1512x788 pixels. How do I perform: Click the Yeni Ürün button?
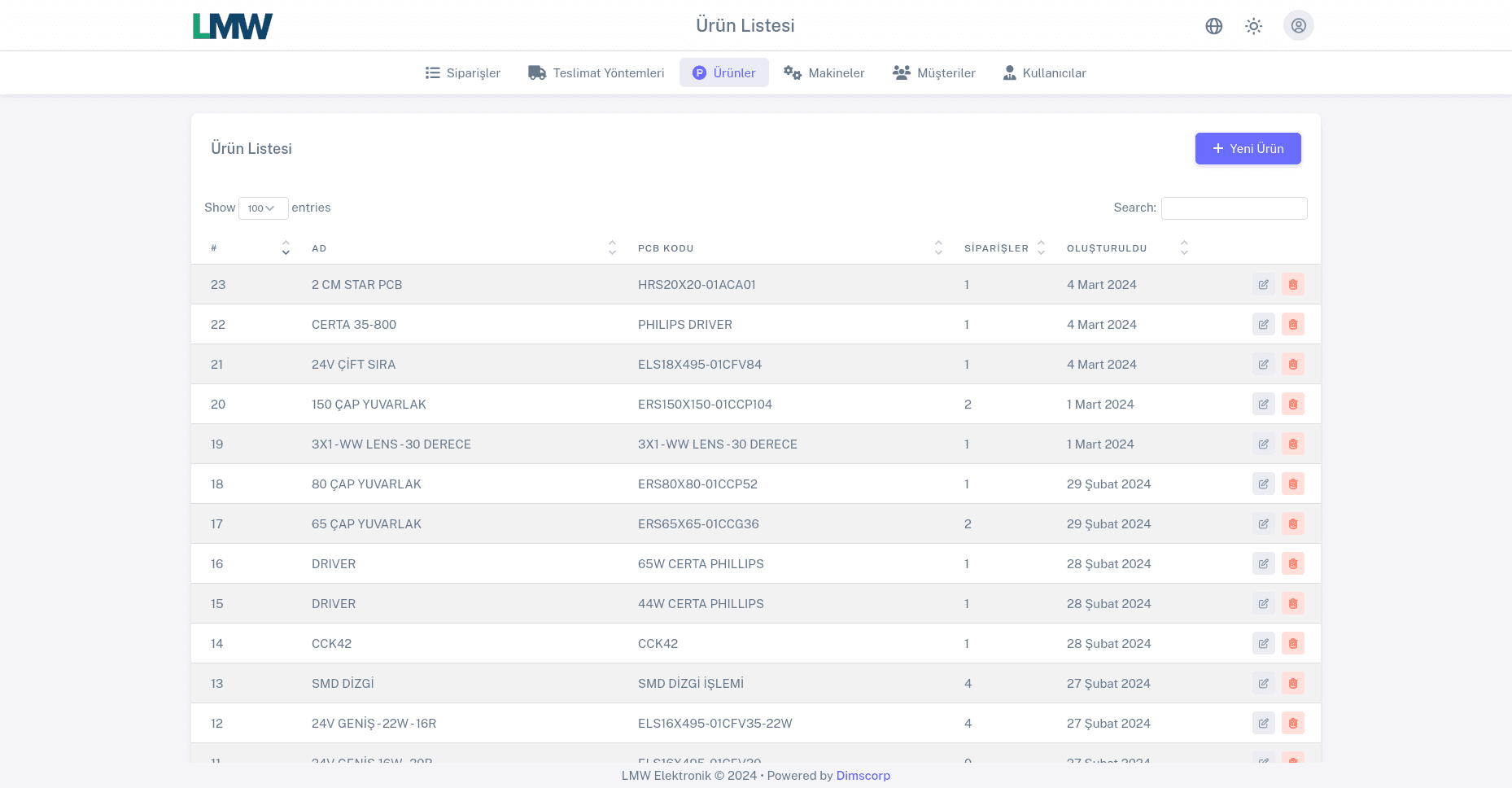(x=1248, y=149)
